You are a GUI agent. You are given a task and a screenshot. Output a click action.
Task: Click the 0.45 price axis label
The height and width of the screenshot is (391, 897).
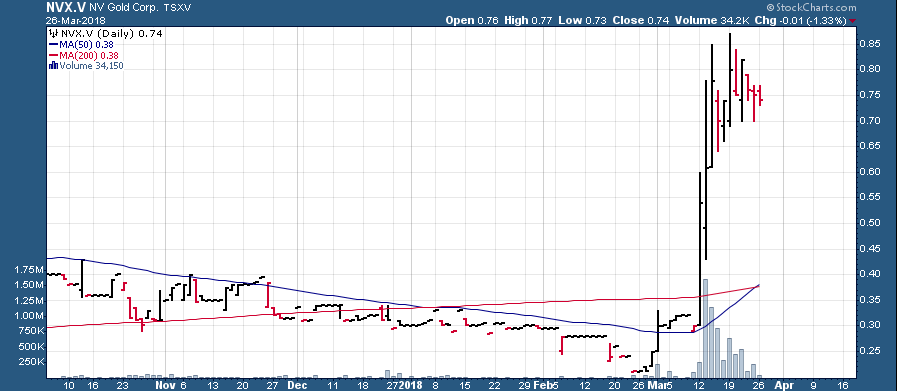tap(869, 248)
